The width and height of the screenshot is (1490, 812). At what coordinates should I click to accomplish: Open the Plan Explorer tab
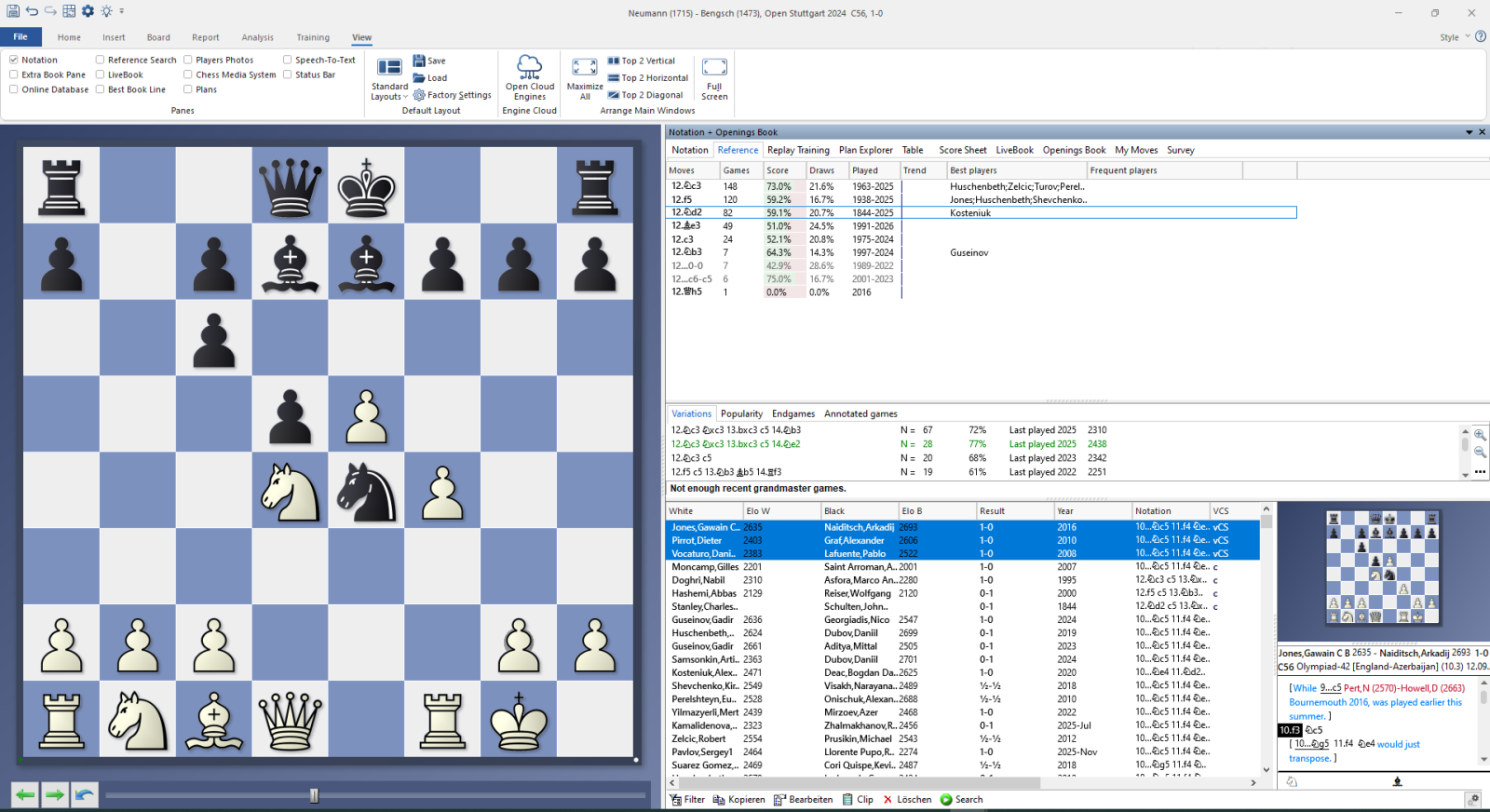coord(865,150)
